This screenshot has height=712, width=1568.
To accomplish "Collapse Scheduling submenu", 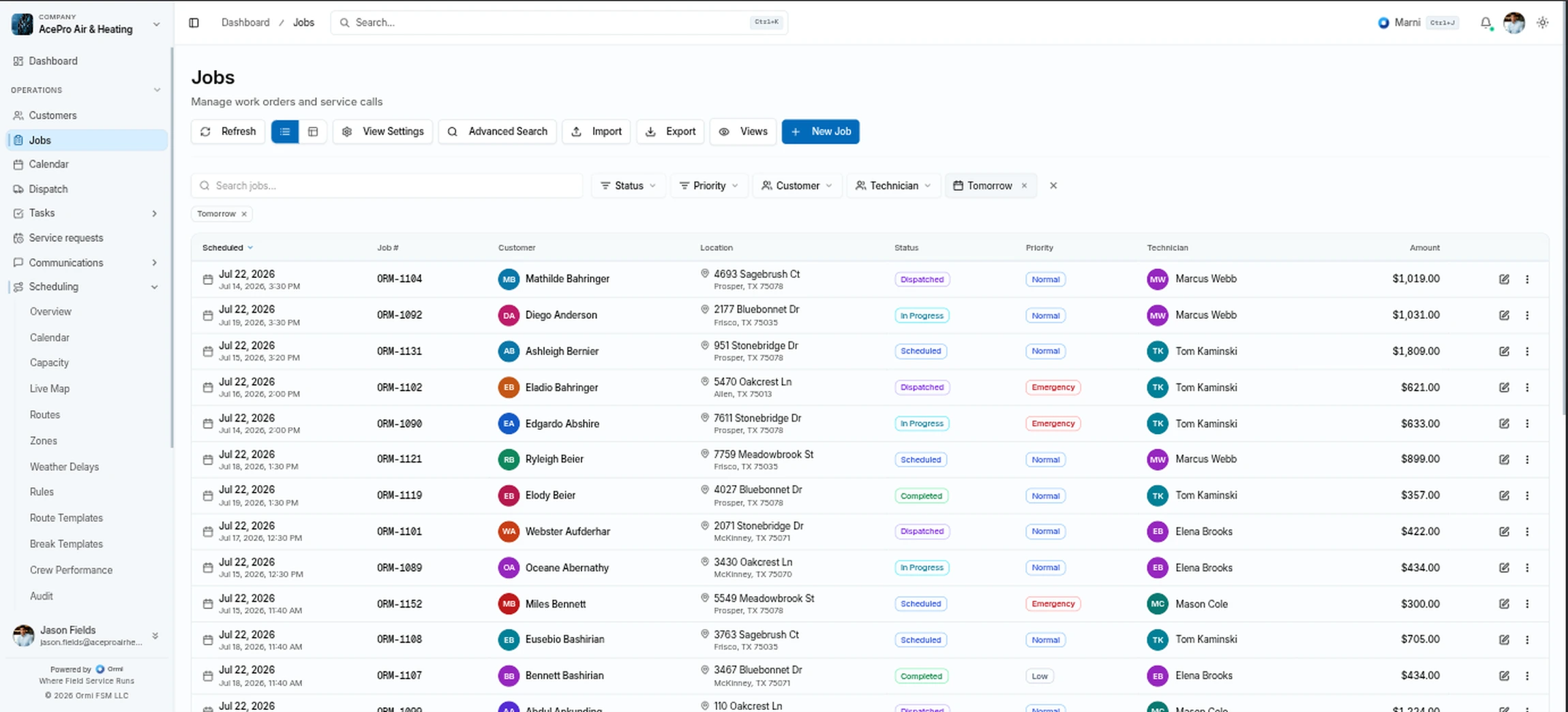I will 154,287.
